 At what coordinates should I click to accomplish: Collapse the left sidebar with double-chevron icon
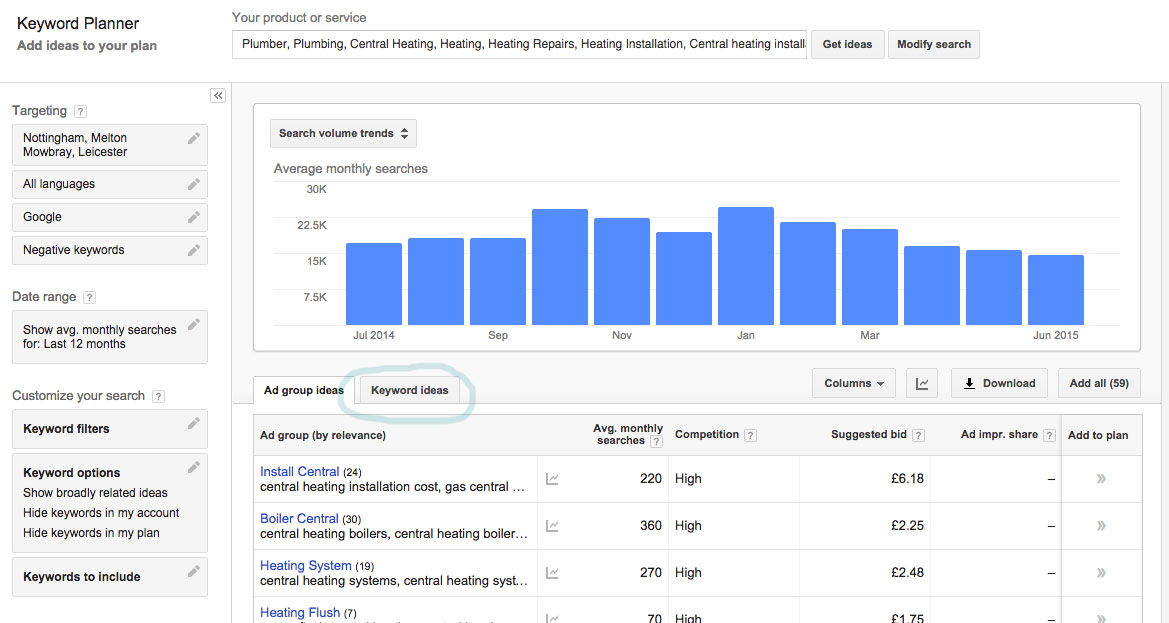tap(218, 95)
